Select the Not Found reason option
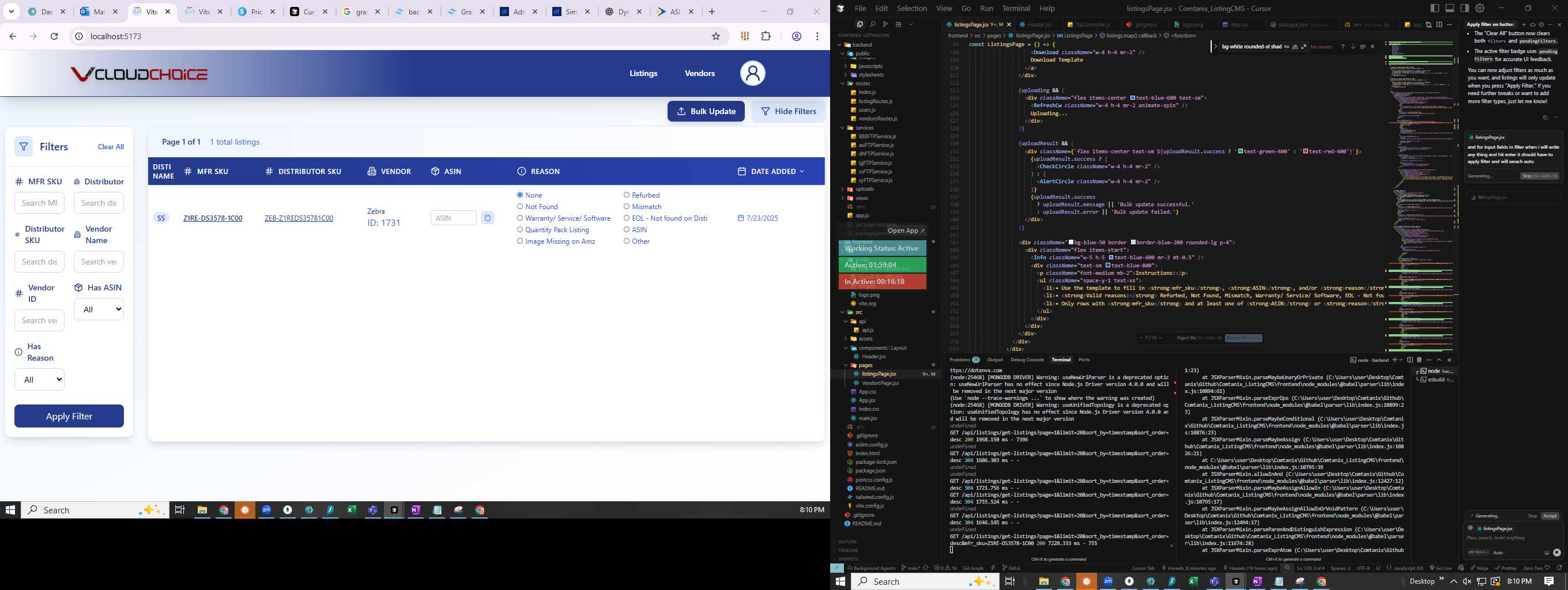This screenshot has height=590, width=1568. coord(520,207)
